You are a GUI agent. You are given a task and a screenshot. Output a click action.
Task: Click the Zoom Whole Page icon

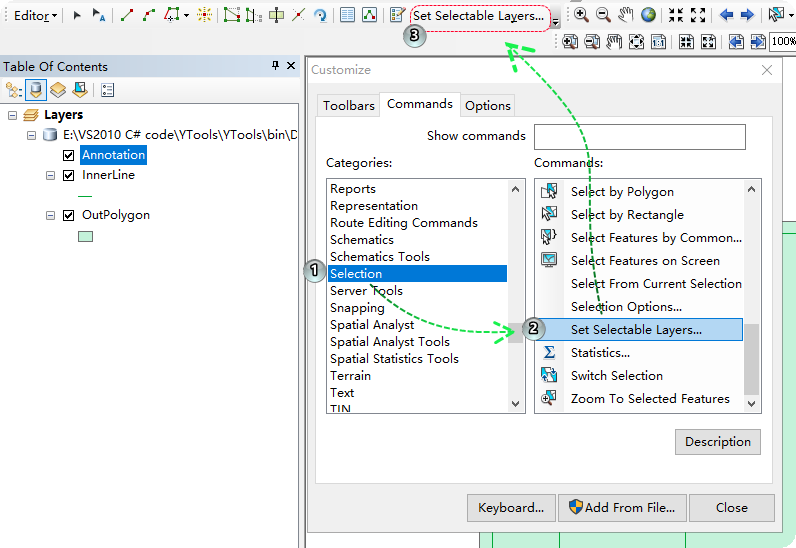coord(636,42)
